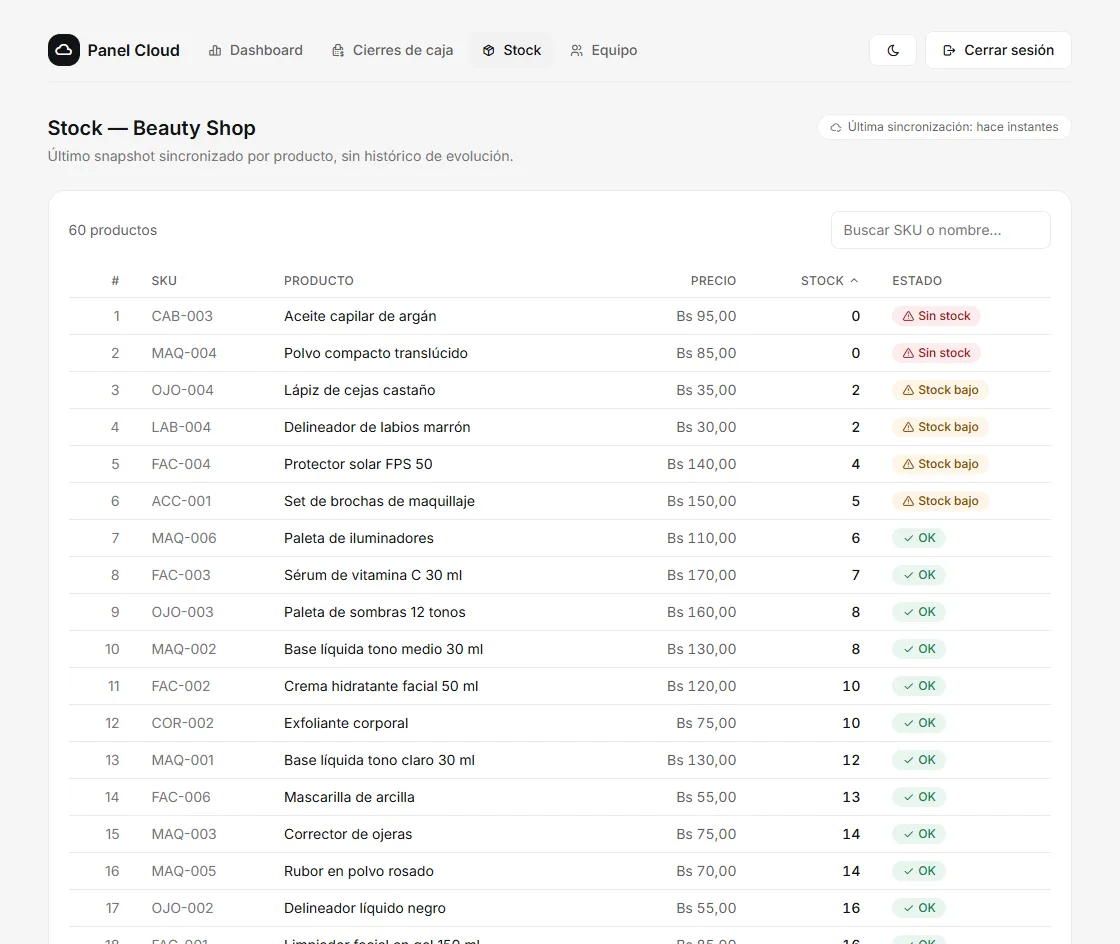Open the Cierres de caja tab

coord(392,50)
